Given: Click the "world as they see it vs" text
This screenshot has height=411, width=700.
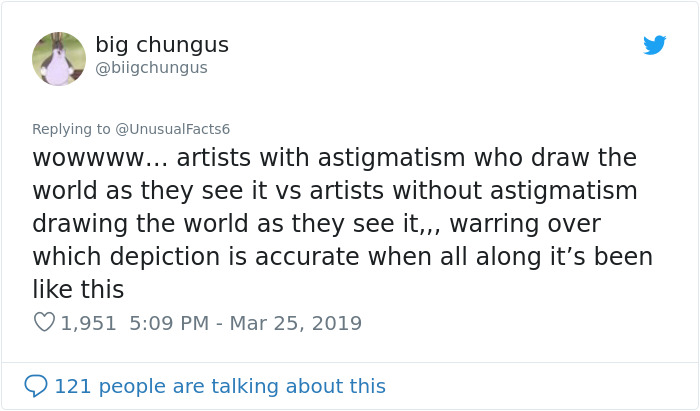Looking at the screenshot, I should point(168,191).
